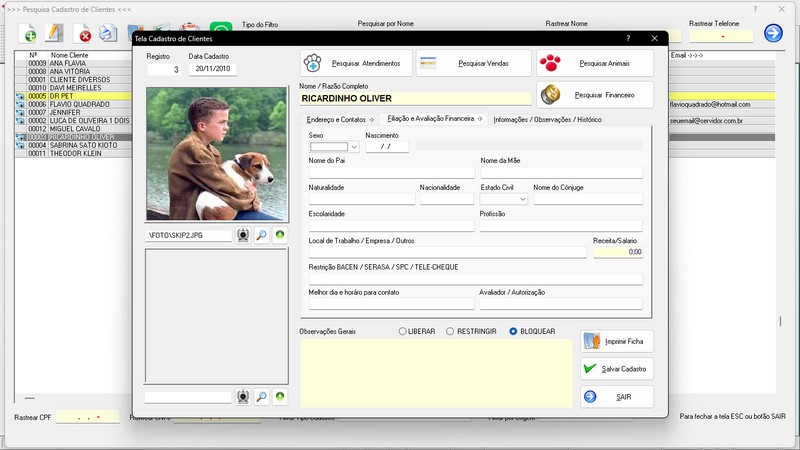
Task: Click the edit pencil icon in the background toolbar
Action: point(54,33)
